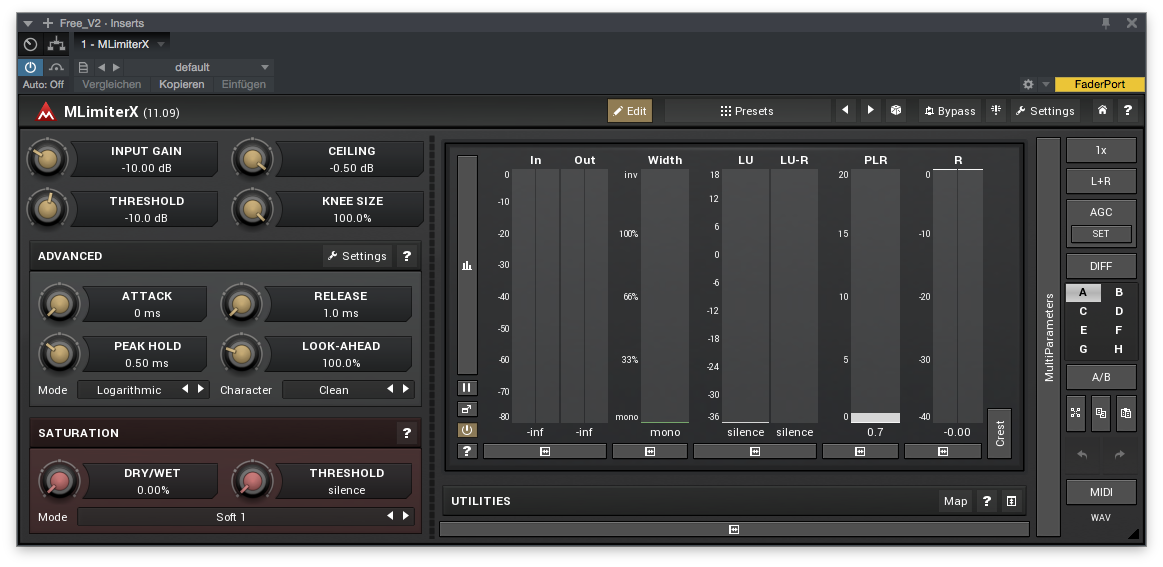
Task: Click the fit-width icon under the In/Out meters
Action: [545, 451]
